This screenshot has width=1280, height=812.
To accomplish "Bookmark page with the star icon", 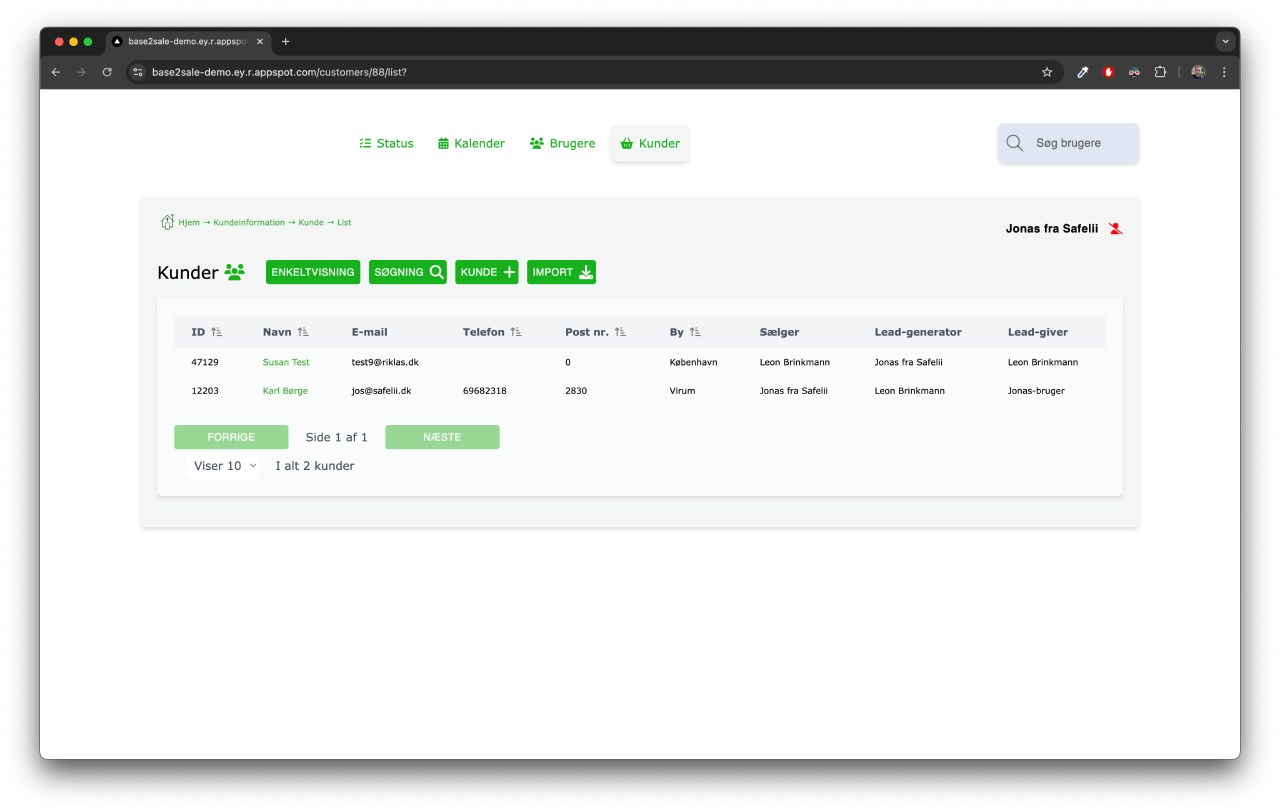I will coord(1047,72).
